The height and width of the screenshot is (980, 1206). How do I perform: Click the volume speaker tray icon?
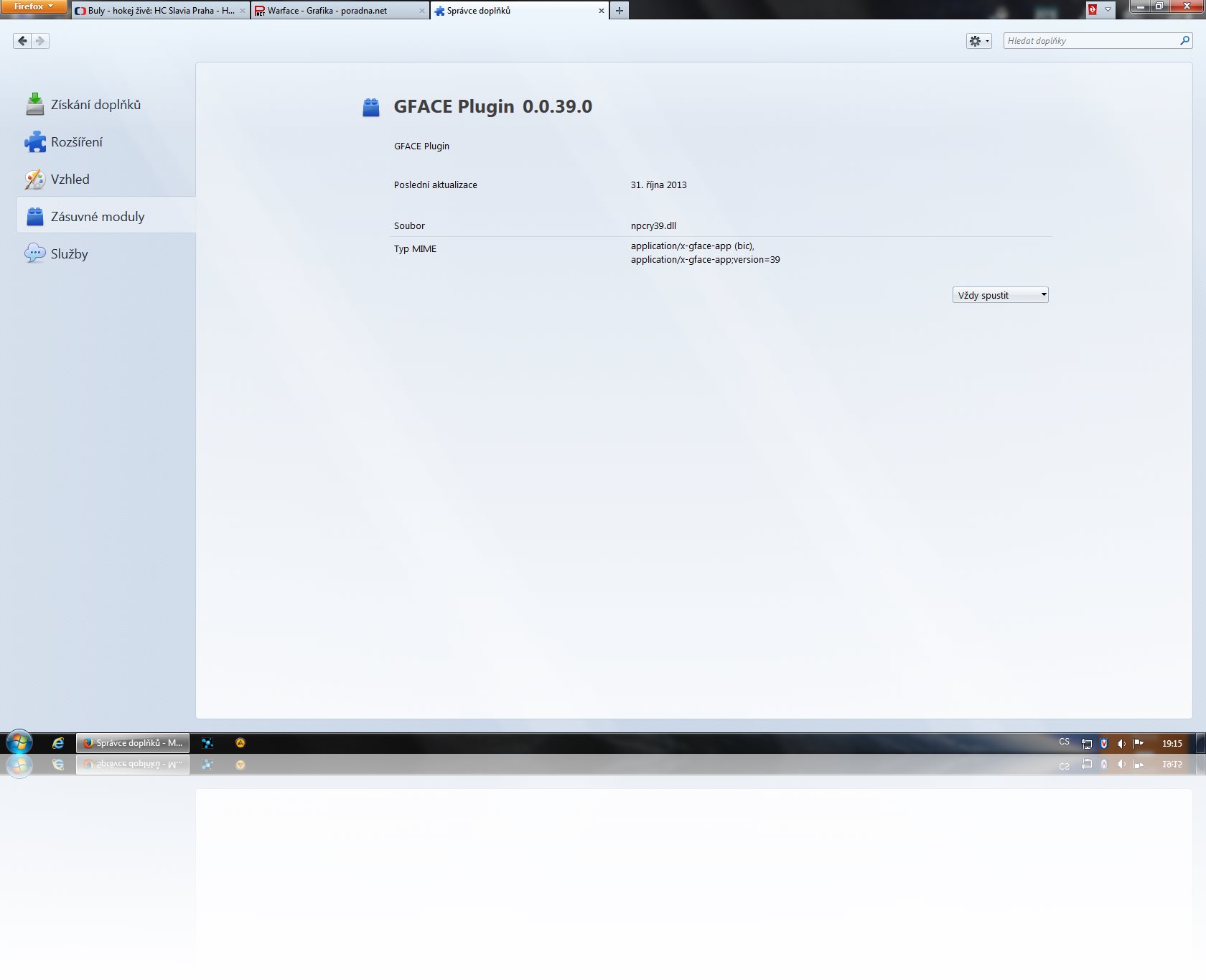point(1121,743)
